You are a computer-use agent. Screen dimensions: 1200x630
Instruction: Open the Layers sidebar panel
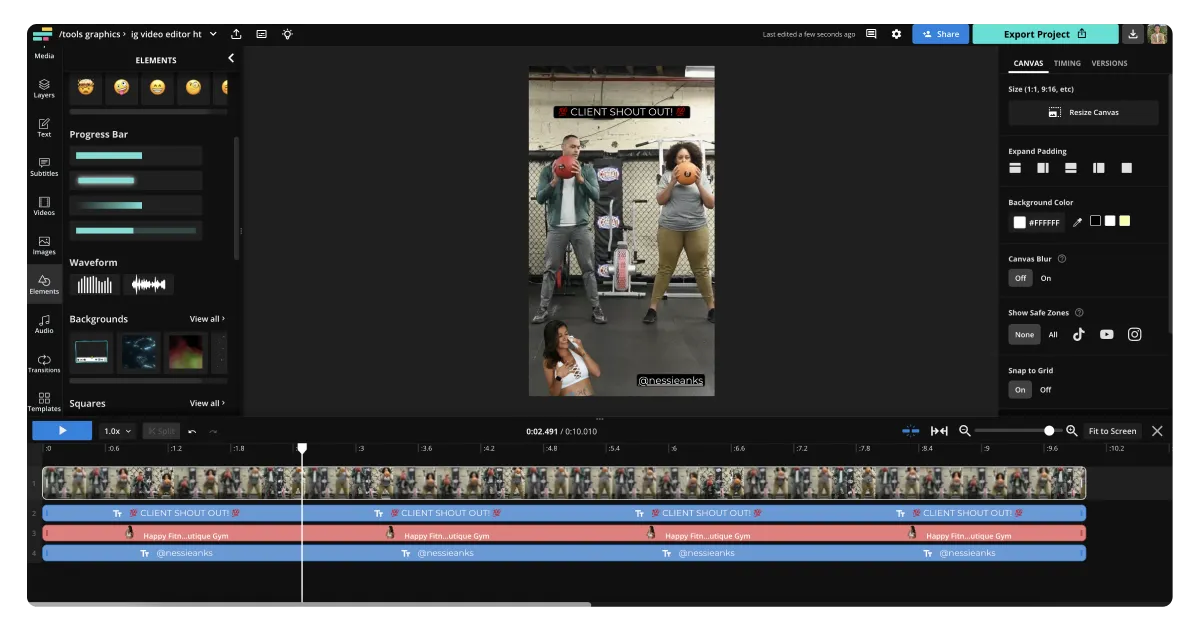click(44, 89)
